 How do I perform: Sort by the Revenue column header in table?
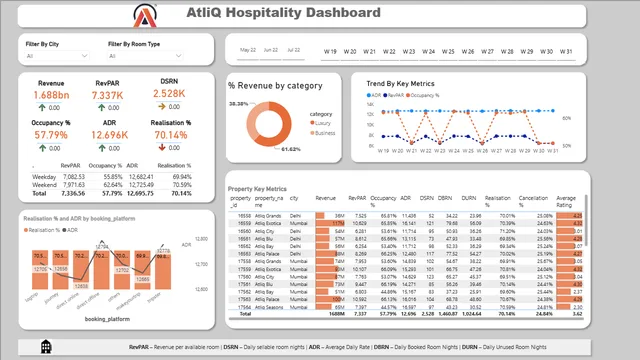325,198
